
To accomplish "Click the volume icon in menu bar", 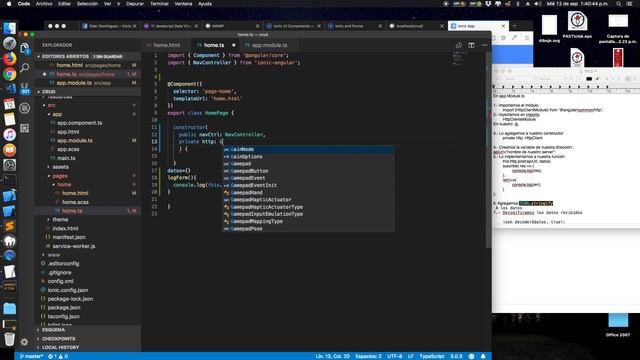I will coord(538,4).
